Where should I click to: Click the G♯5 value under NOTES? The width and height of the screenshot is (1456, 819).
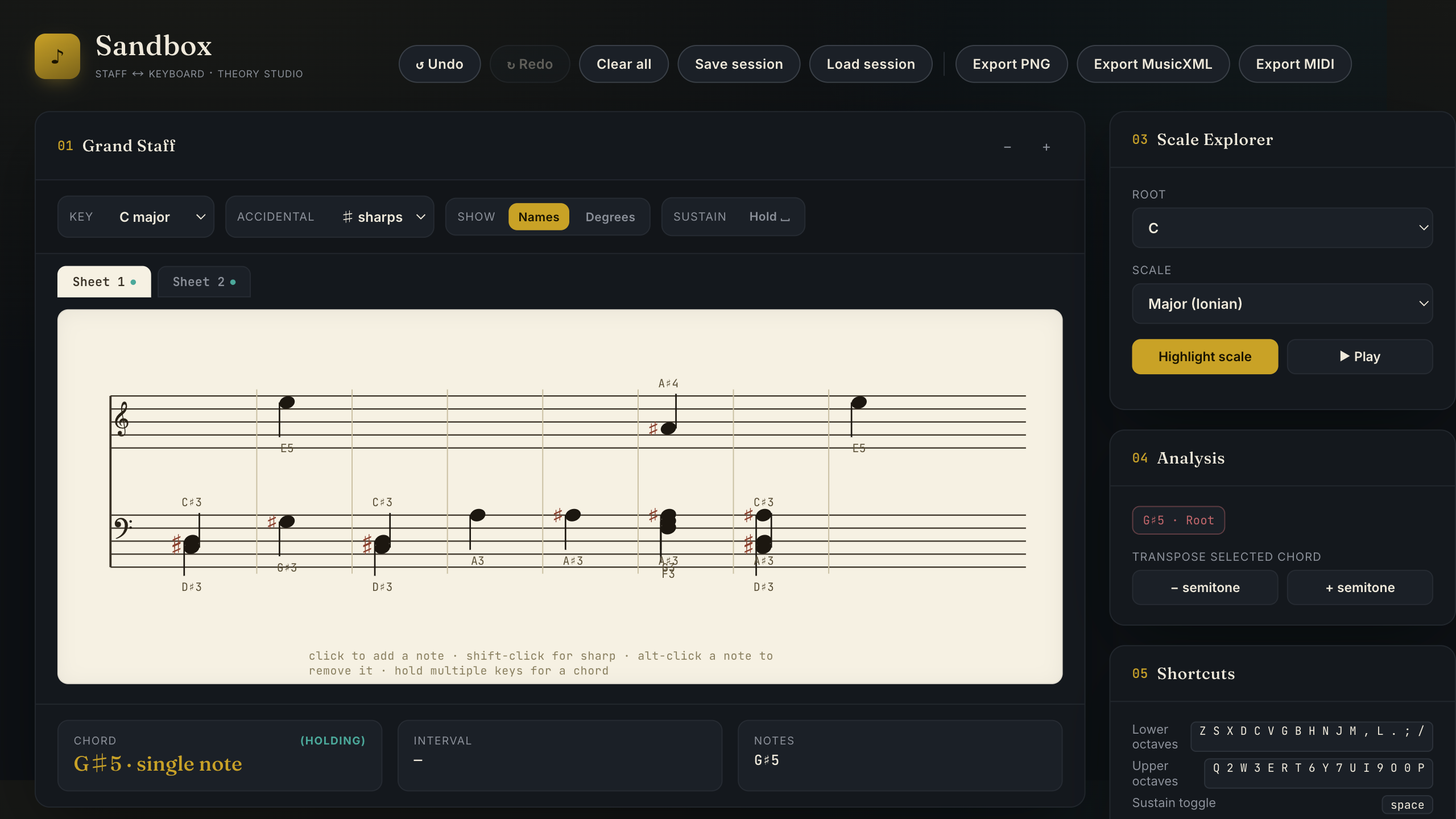click(x=767, y=760)
